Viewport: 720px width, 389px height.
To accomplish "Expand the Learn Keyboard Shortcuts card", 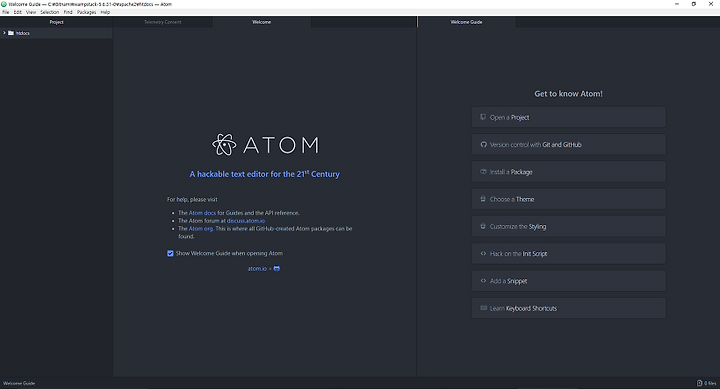I will pyautogui.click(x=568, y=308).
